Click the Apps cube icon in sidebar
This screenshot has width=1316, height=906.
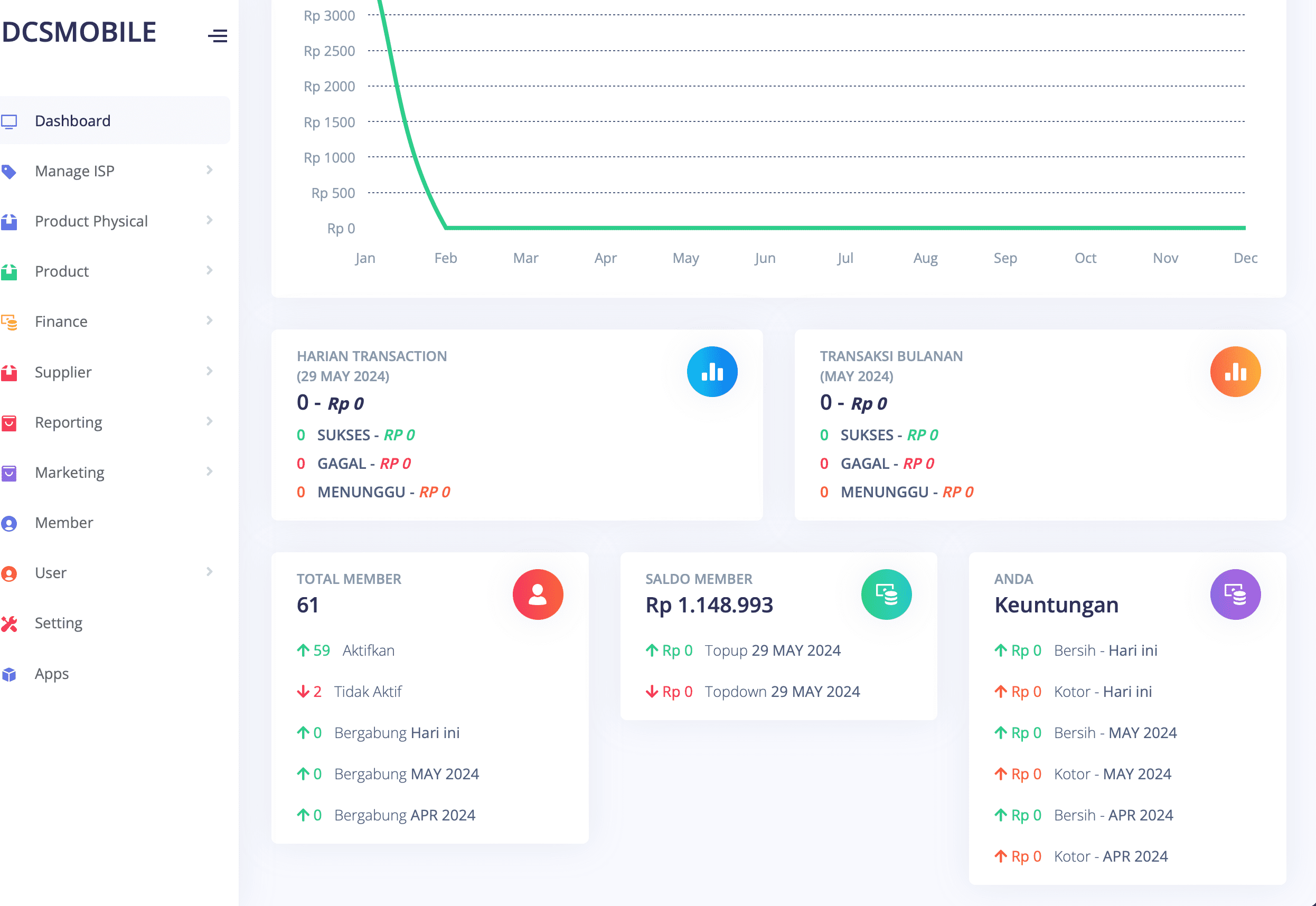(10, 674)
